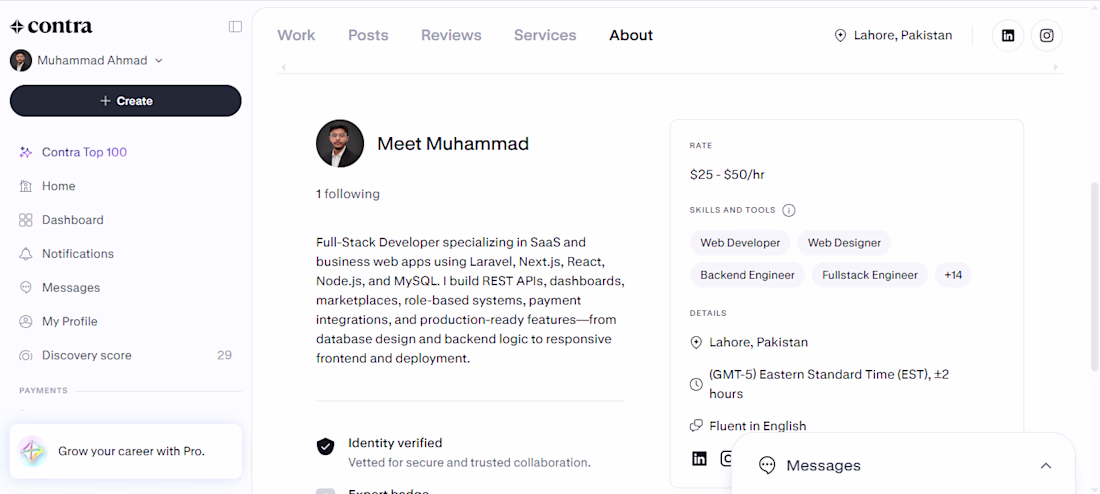Click the Identity verified label
The height and width of the screenshot is (494, 1100).
pyautogui.click(x=395, y=443)
